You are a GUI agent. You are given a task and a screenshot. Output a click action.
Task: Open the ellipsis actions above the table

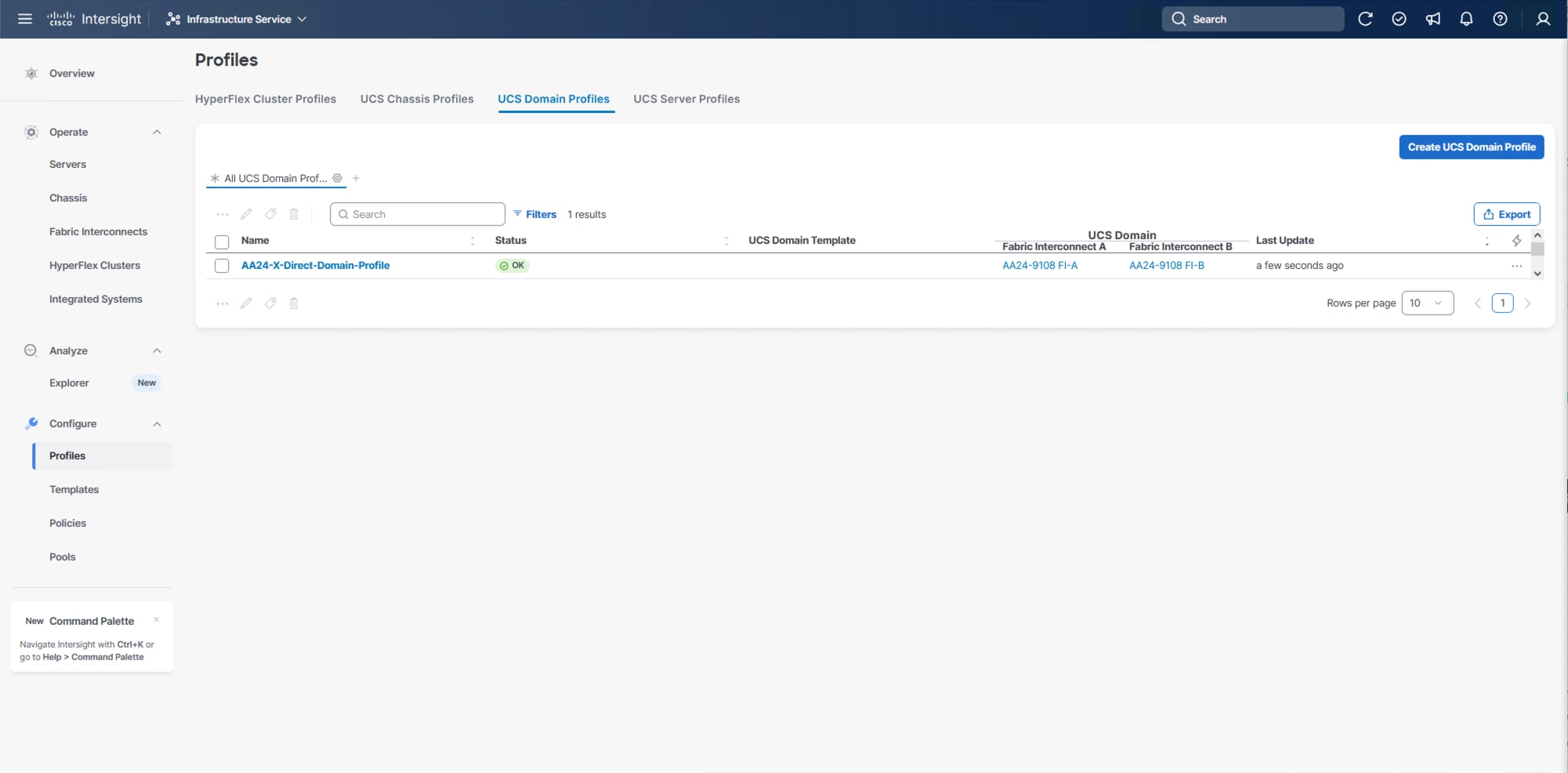coord(223,214)
